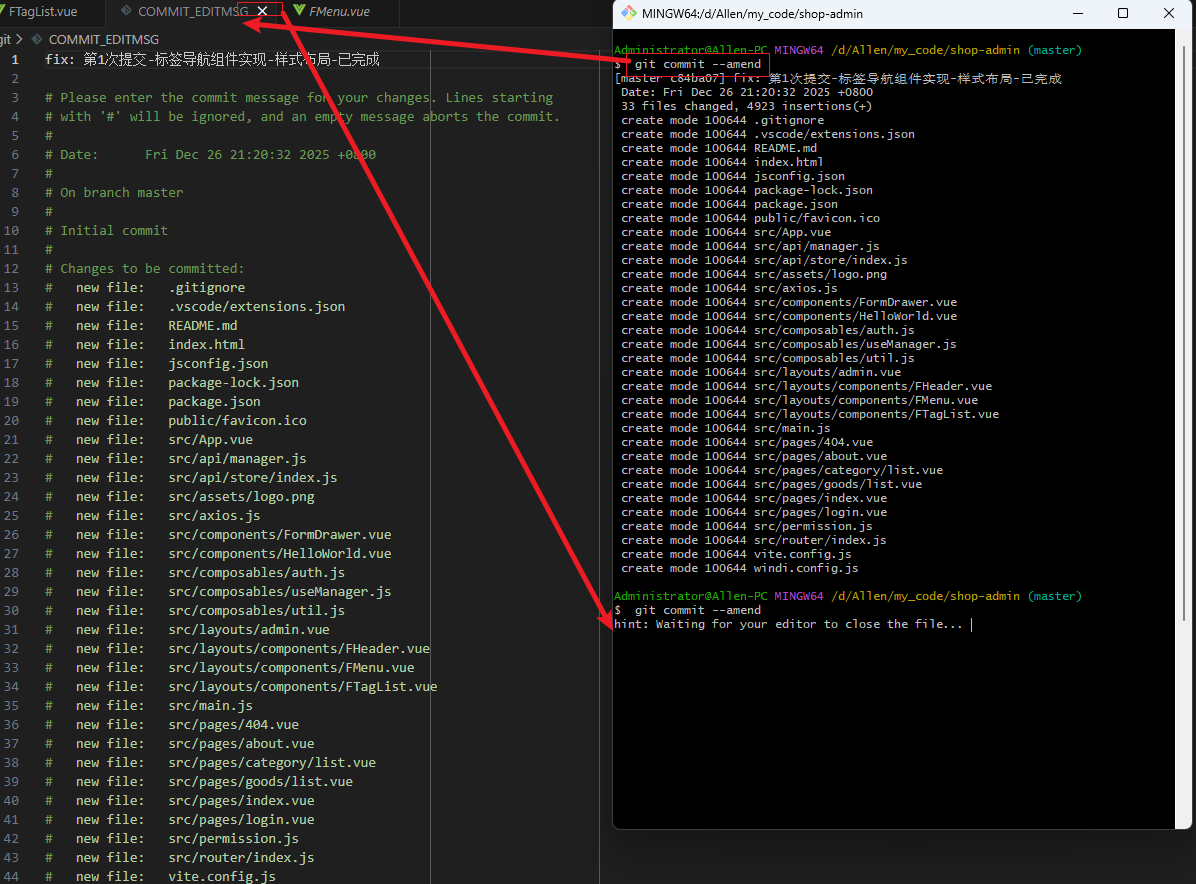This screenshot has width=1196, height=884.
Task: Click 'create mode 100644 index.html' in terminal
Action: point(722,162)
